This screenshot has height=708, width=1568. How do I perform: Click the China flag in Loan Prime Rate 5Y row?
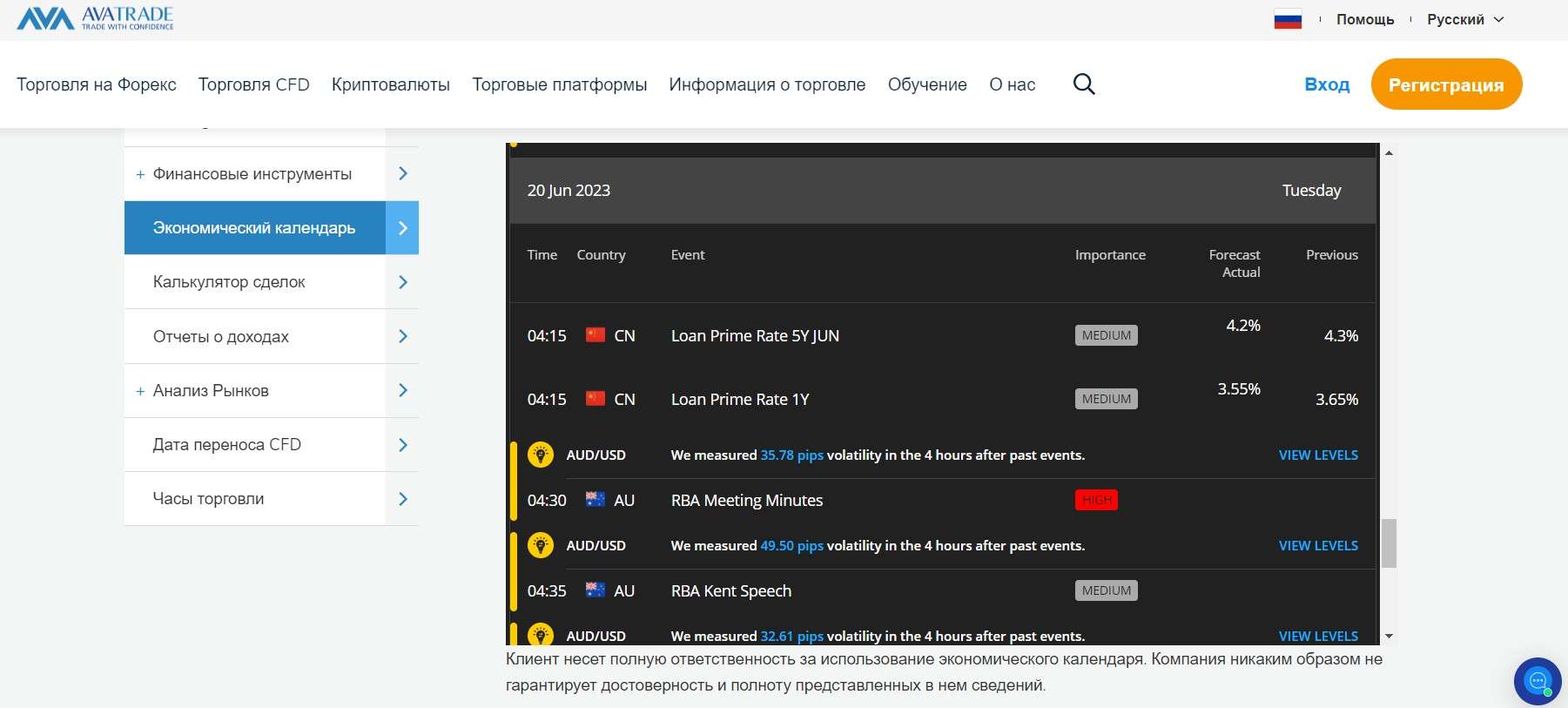click(x=596, y=335)
